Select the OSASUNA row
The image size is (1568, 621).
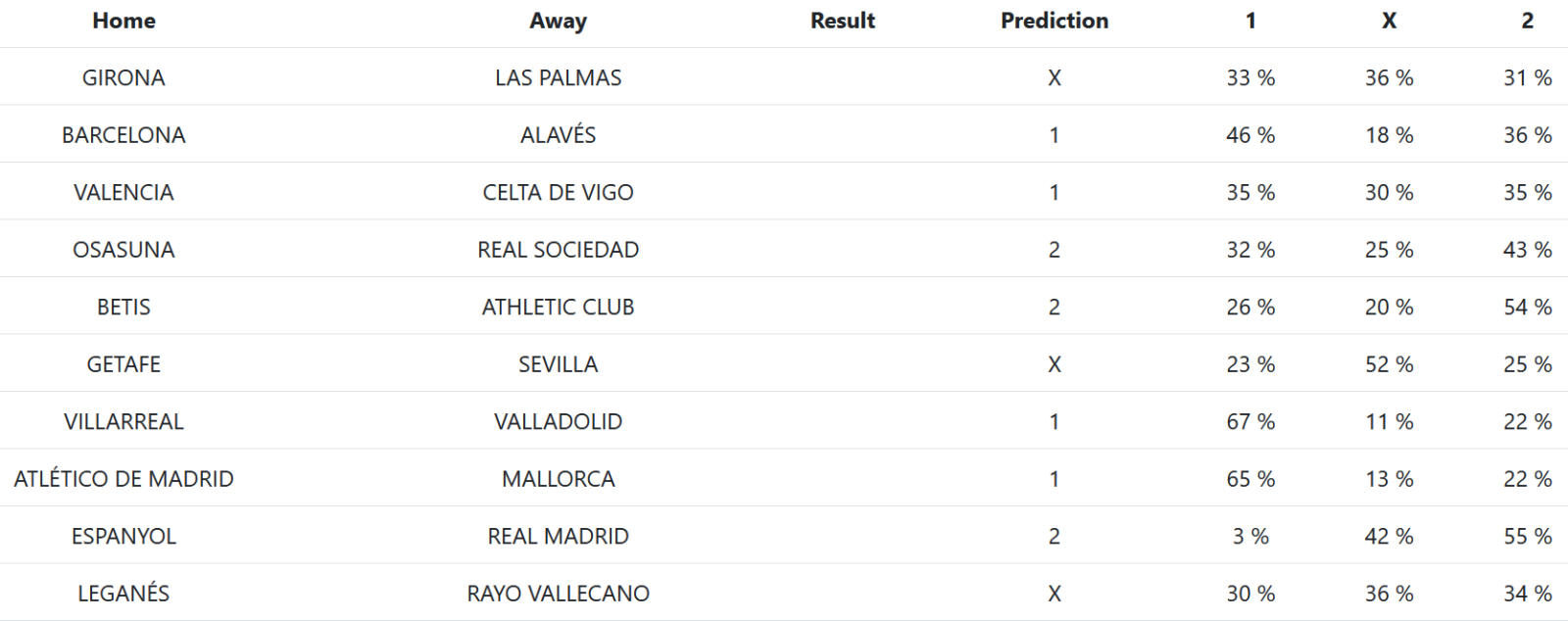point(123,250)
